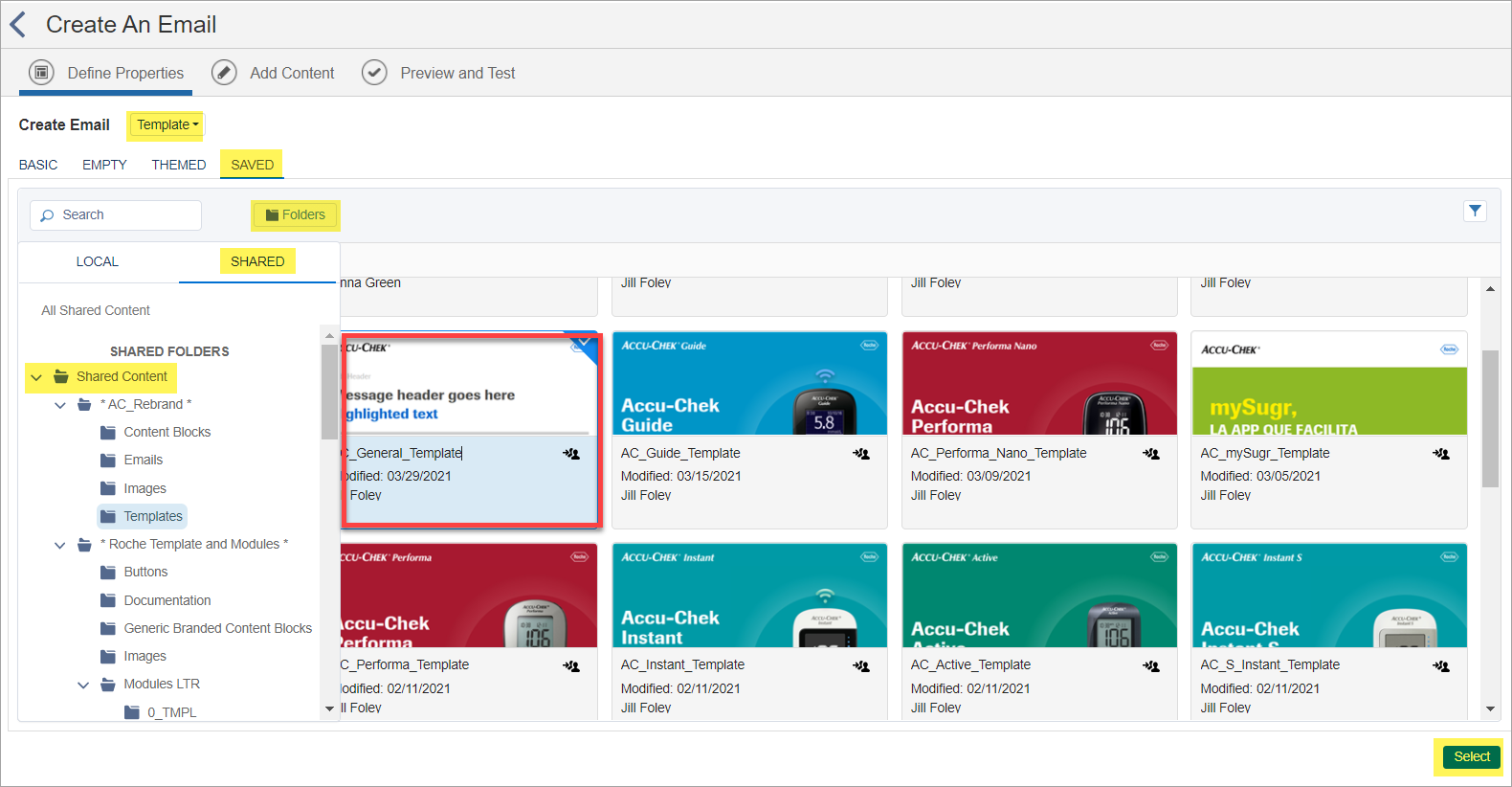Image resolution: width=1512 pixels, height=787 pixels.
Task: Click the folder tree scrollbar thumb
Action: pyautogui.click(x=329, y=391)
